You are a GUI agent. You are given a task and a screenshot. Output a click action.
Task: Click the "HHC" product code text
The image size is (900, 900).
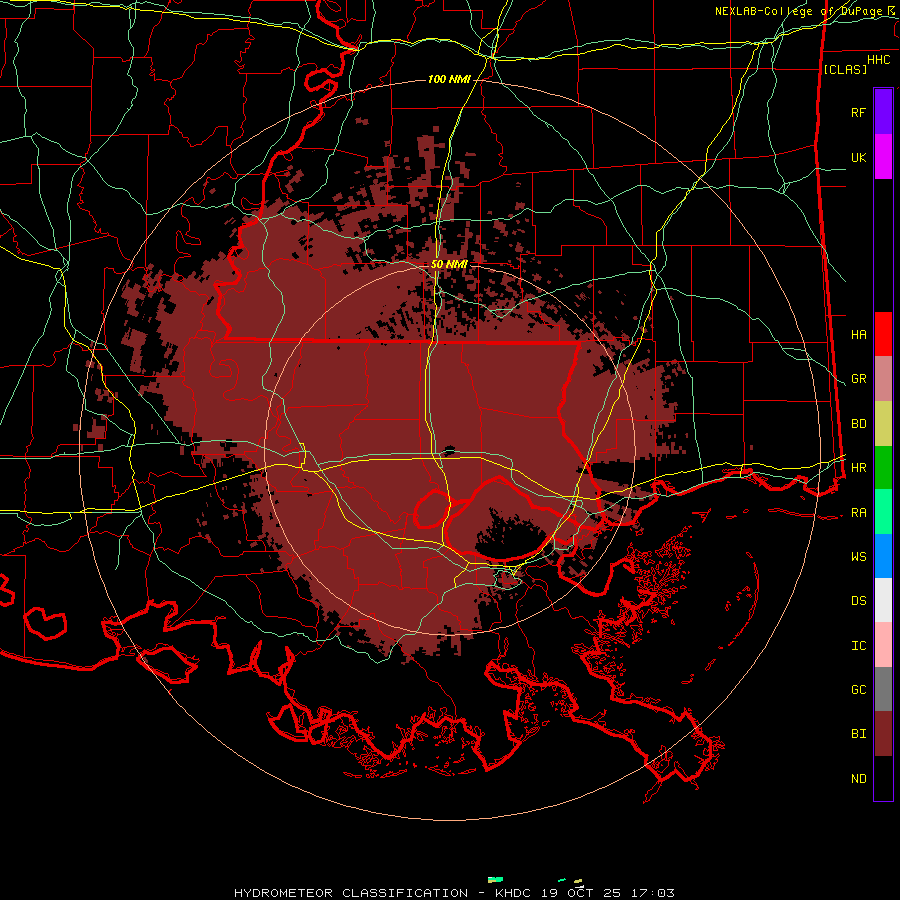[x=878, y=60]
